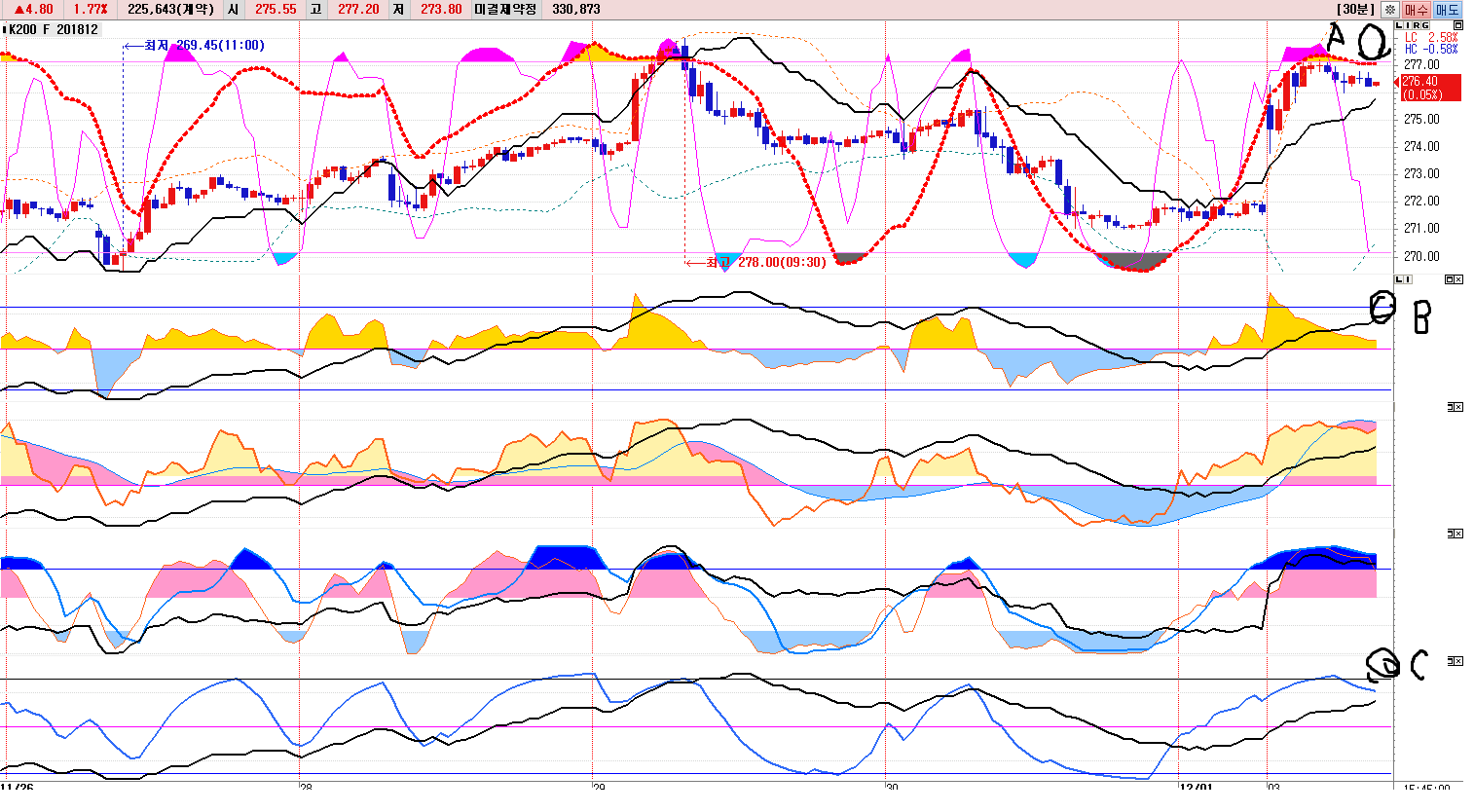The image size is (1474, 812).
Task: Click the low price 273.80
Action: coord(441,9)
